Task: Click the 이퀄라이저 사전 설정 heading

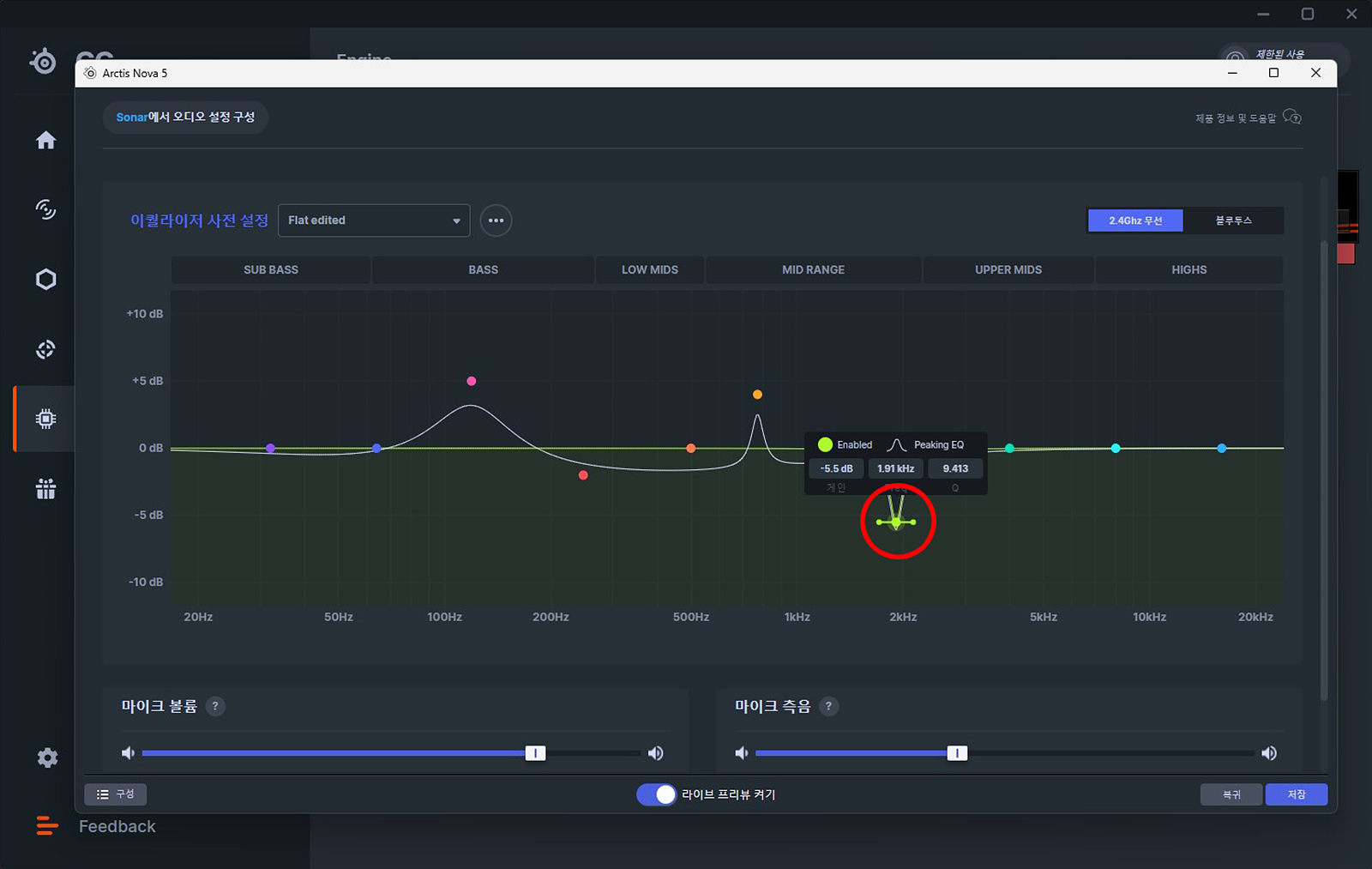Action: (199, 220)
